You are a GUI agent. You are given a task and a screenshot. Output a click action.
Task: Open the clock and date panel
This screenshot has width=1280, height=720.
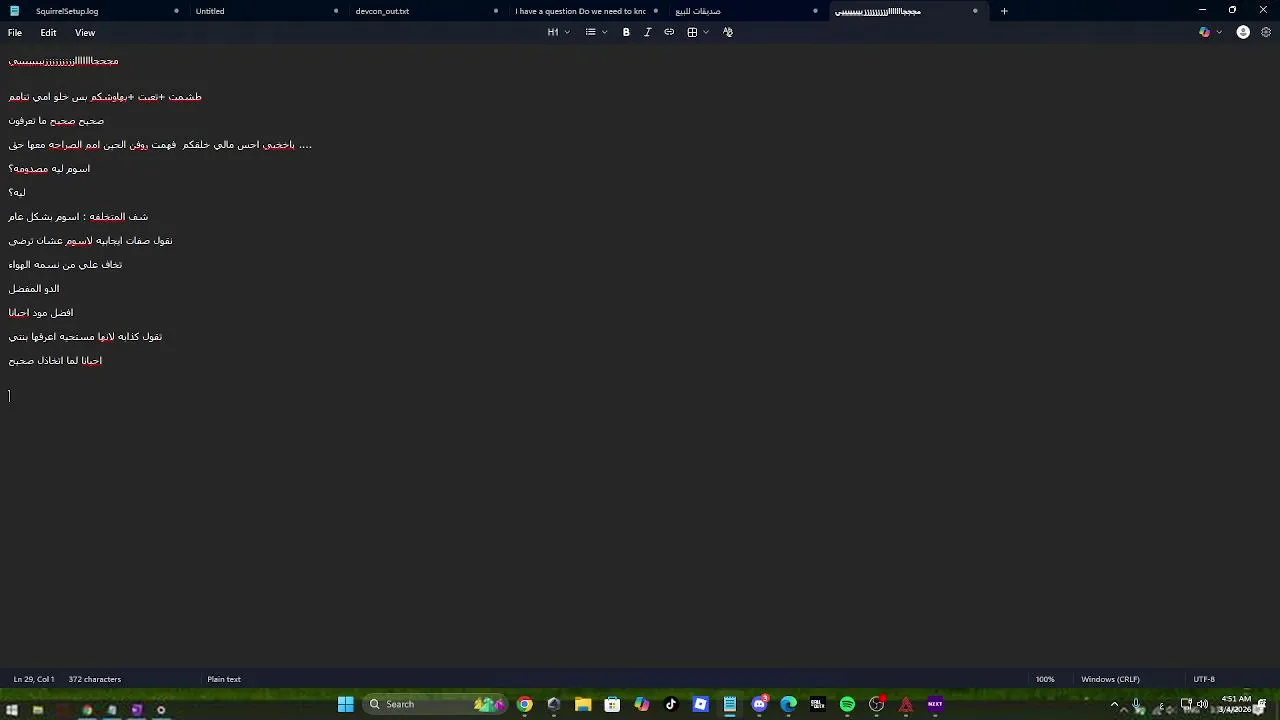click(1236, 704)
